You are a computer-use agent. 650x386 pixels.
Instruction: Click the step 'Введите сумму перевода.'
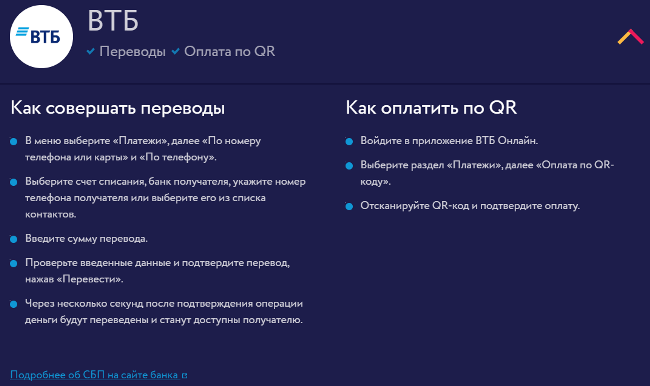pos(86,239)
